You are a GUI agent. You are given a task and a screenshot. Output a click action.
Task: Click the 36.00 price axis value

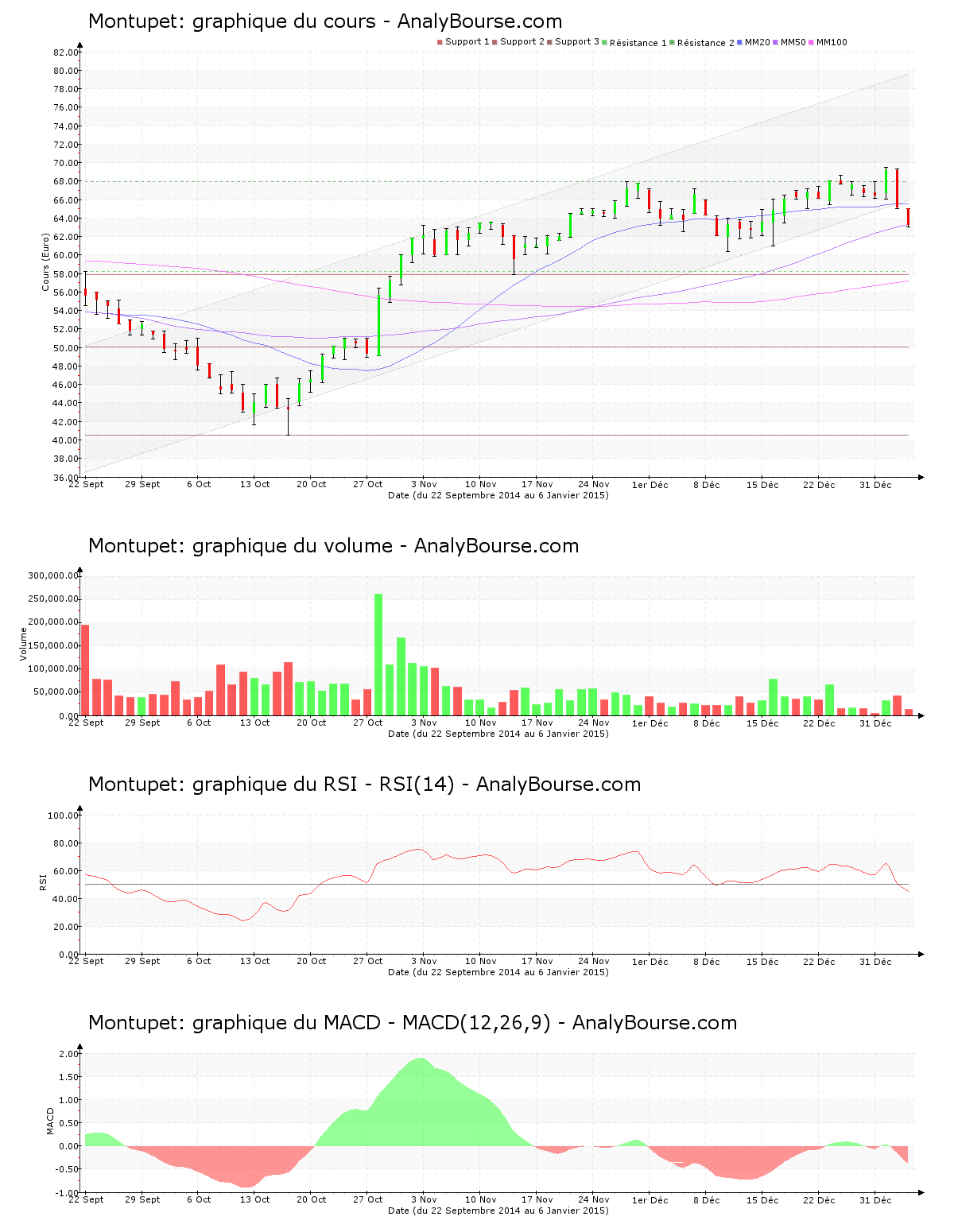point(66,478)
